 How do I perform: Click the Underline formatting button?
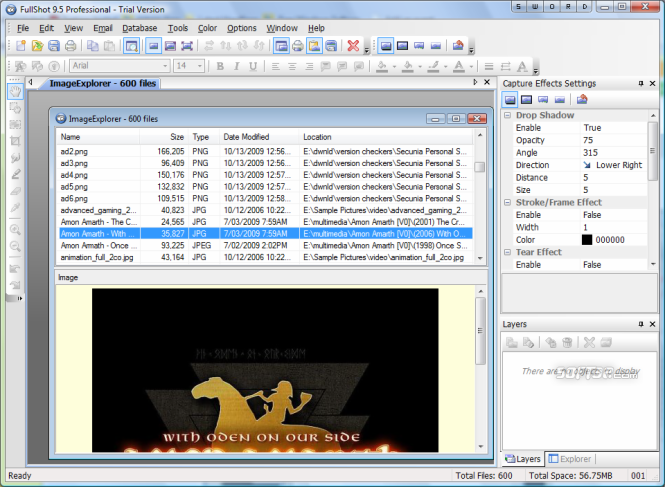coord(253,66)
